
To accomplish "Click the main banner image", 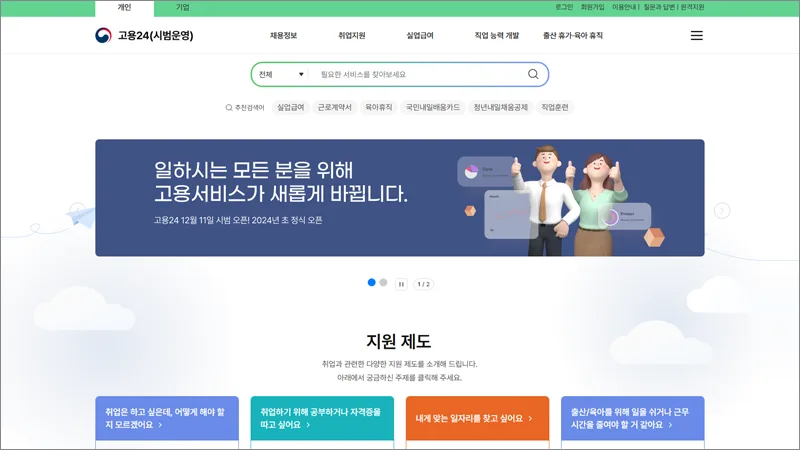I will coord(399,198).
